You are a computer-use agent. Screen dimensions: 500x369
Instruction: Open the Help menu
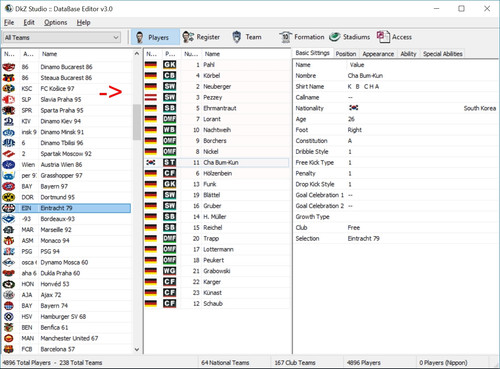click(x=83, y=22)
